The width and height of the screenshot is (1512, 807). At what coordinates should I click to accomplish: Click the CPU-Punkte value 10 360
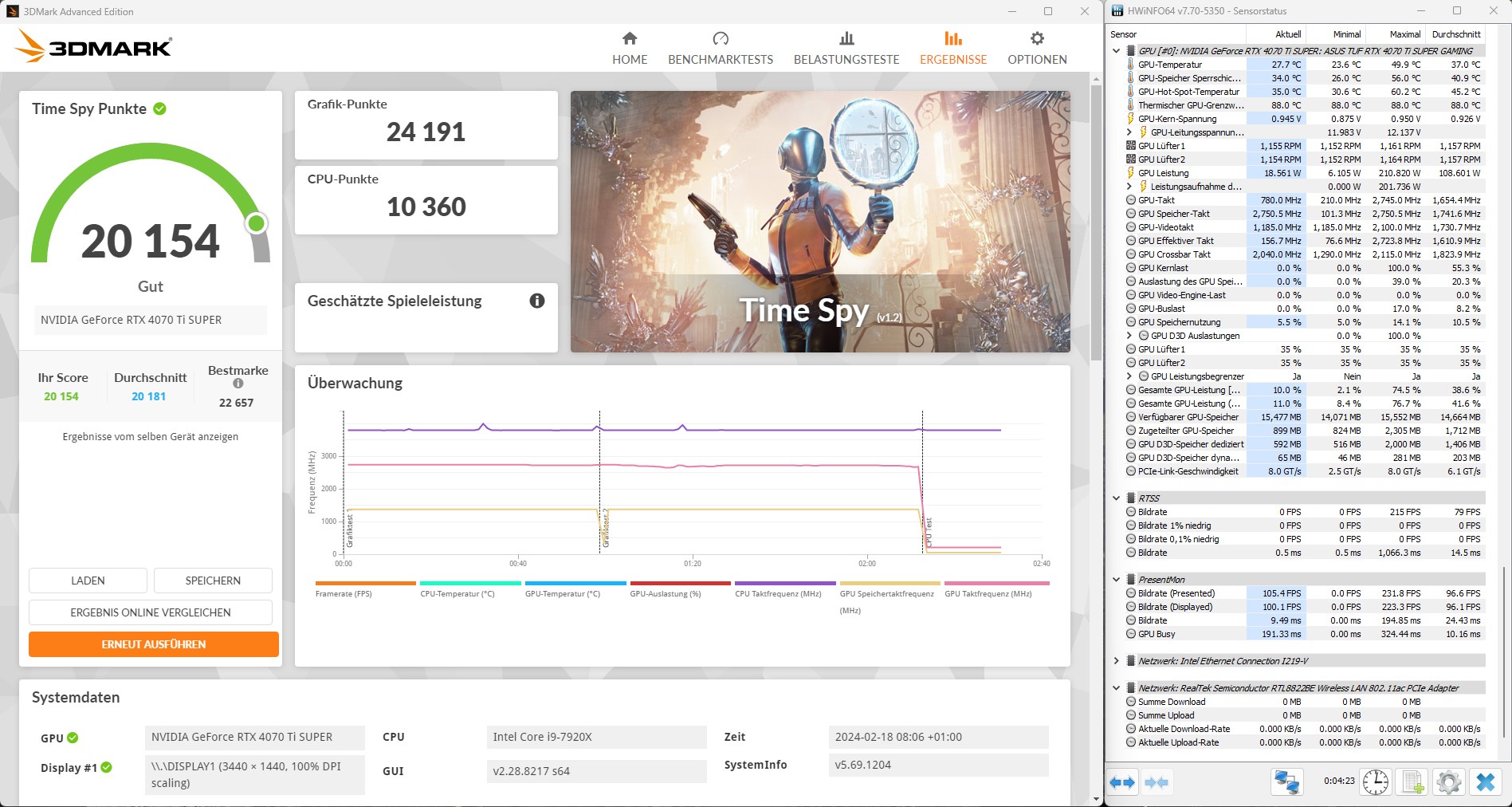click(x=426, y=207)
